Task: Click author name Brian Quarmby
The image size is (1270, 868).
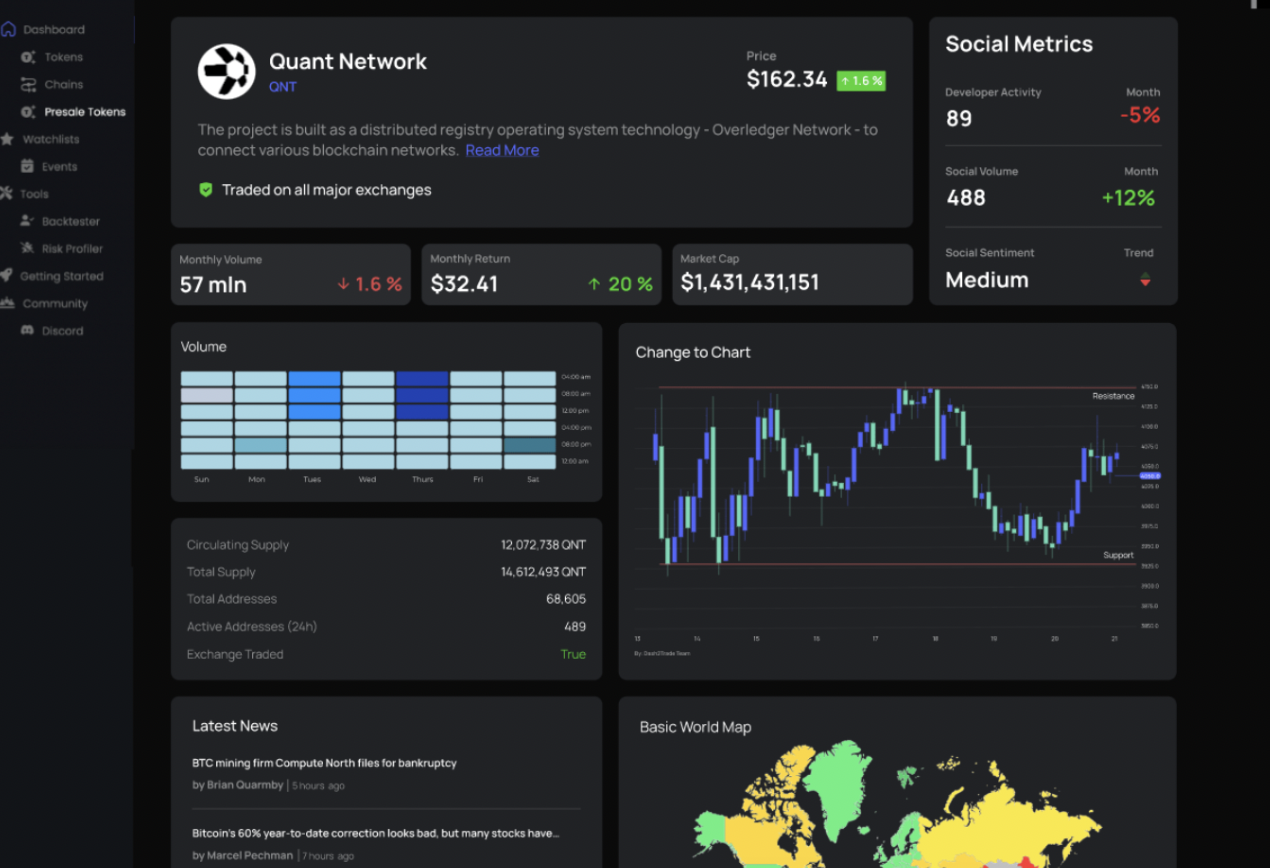Action: [245, 785]
